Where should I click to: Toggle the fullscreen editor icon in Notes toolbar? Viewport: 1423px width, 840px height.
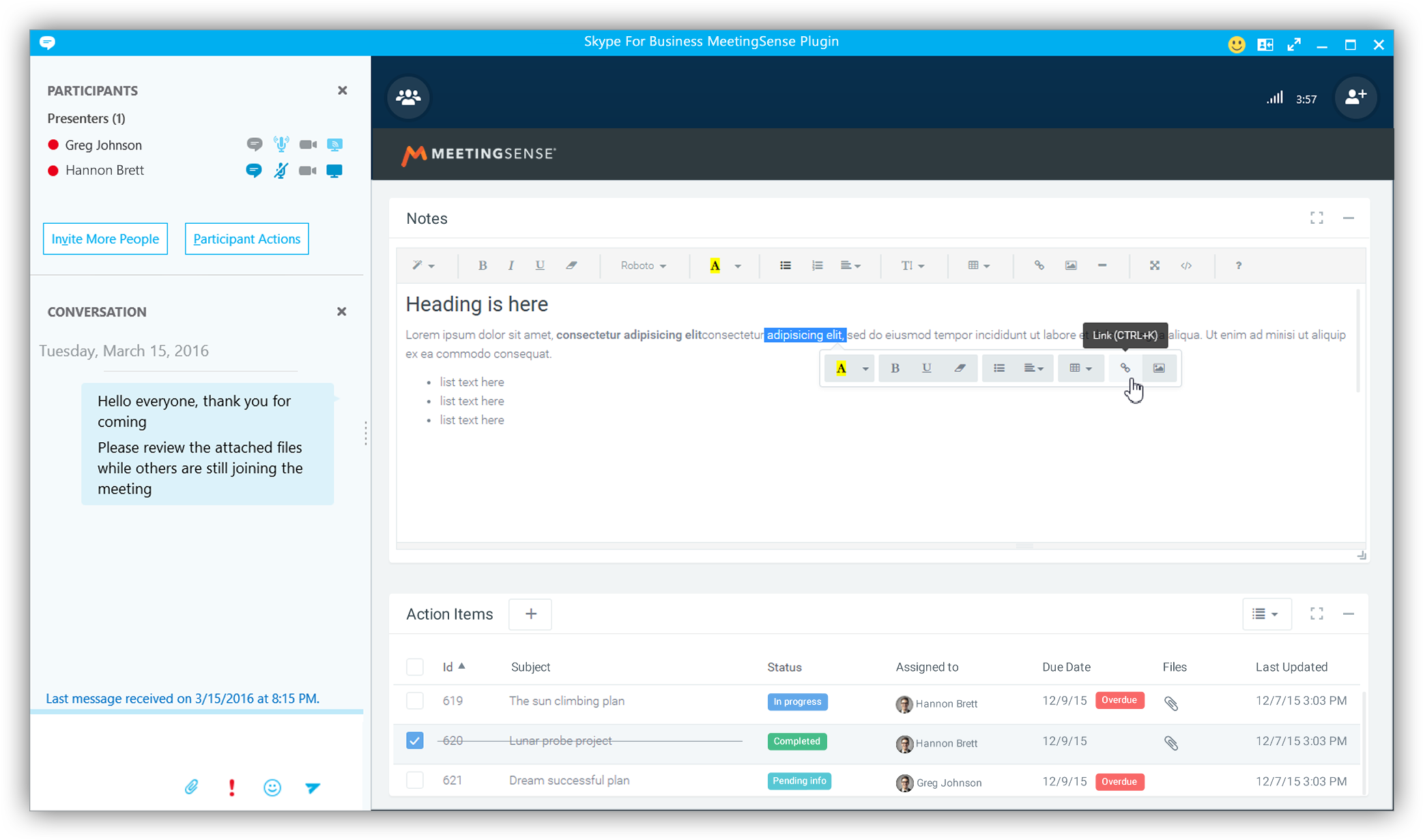pos(1155,265)
